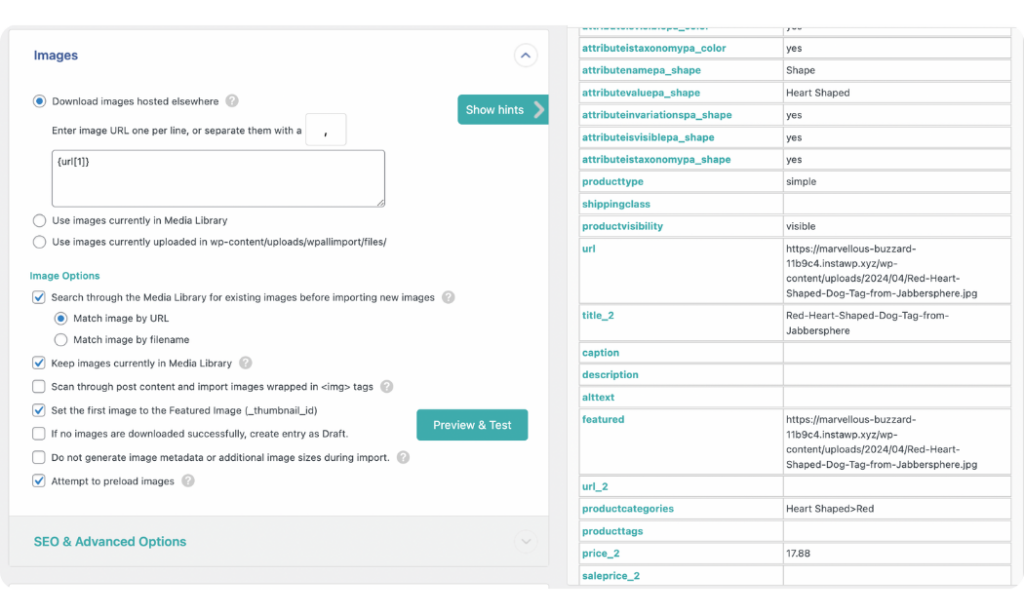
Task: Click the Show hints button
Action: tap(492, 110)
